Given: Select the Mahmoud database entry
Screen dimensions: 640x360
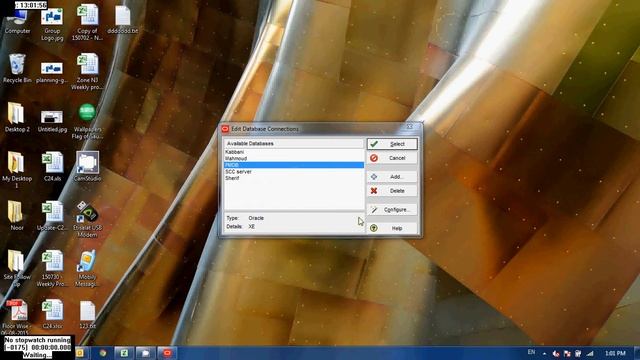Looking at the screenshot, I should [293, 158].
